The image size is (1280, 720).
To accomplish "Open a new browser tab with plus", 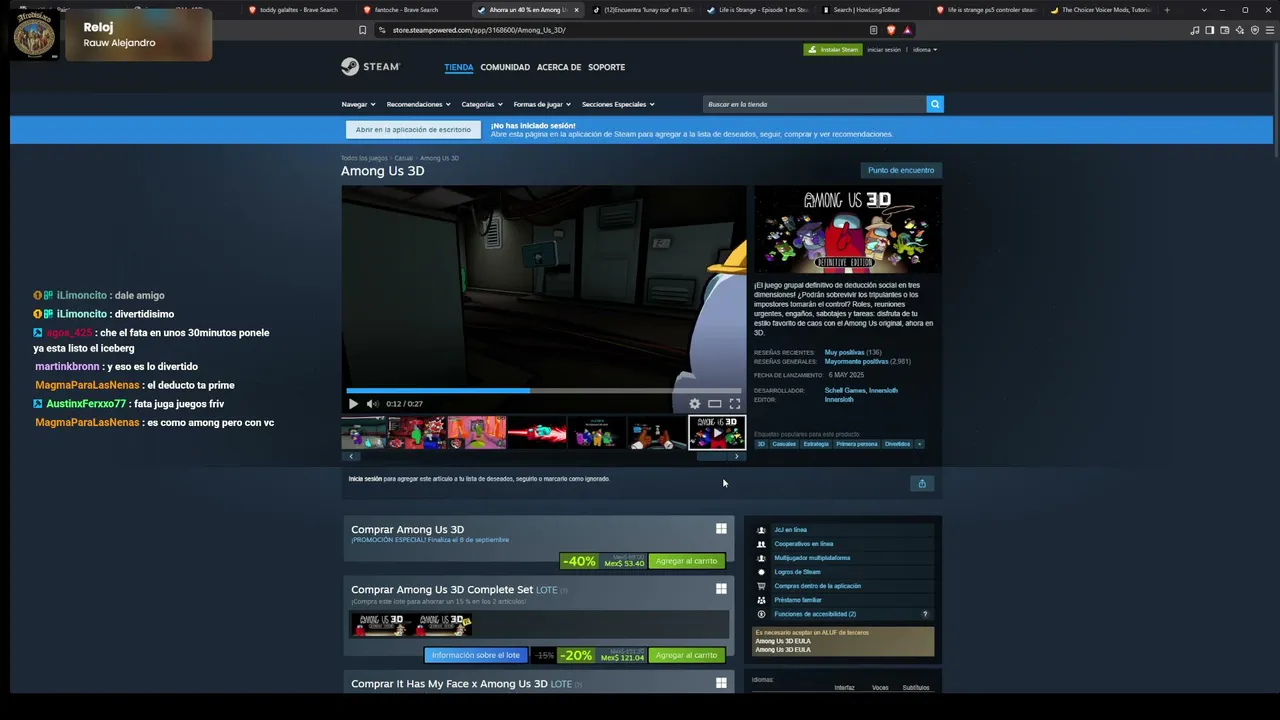I will point(1167,10).
